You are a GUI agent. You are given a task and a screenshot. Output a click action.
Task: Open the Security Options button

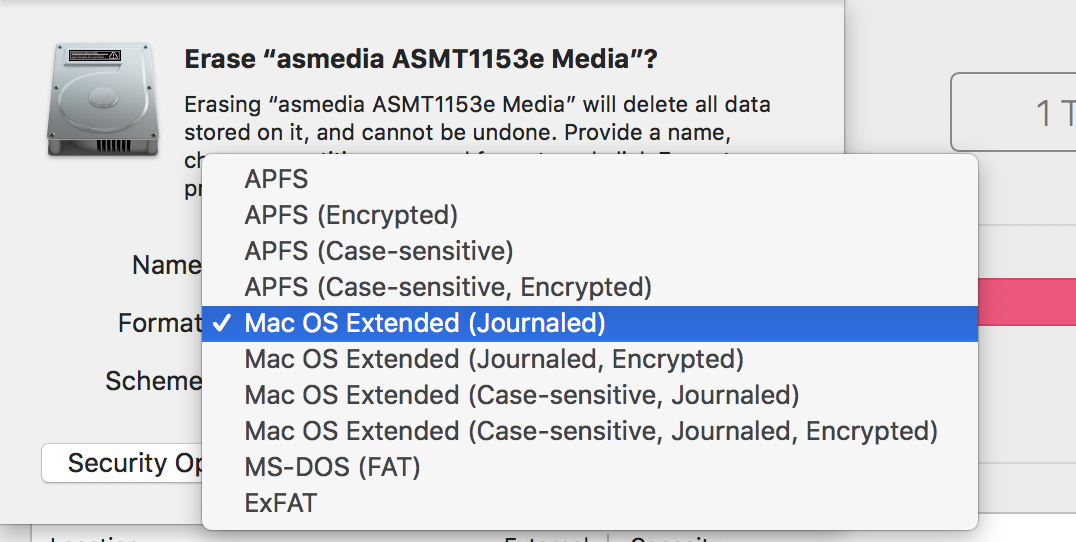pyautogui.click(x=122, y=463)
